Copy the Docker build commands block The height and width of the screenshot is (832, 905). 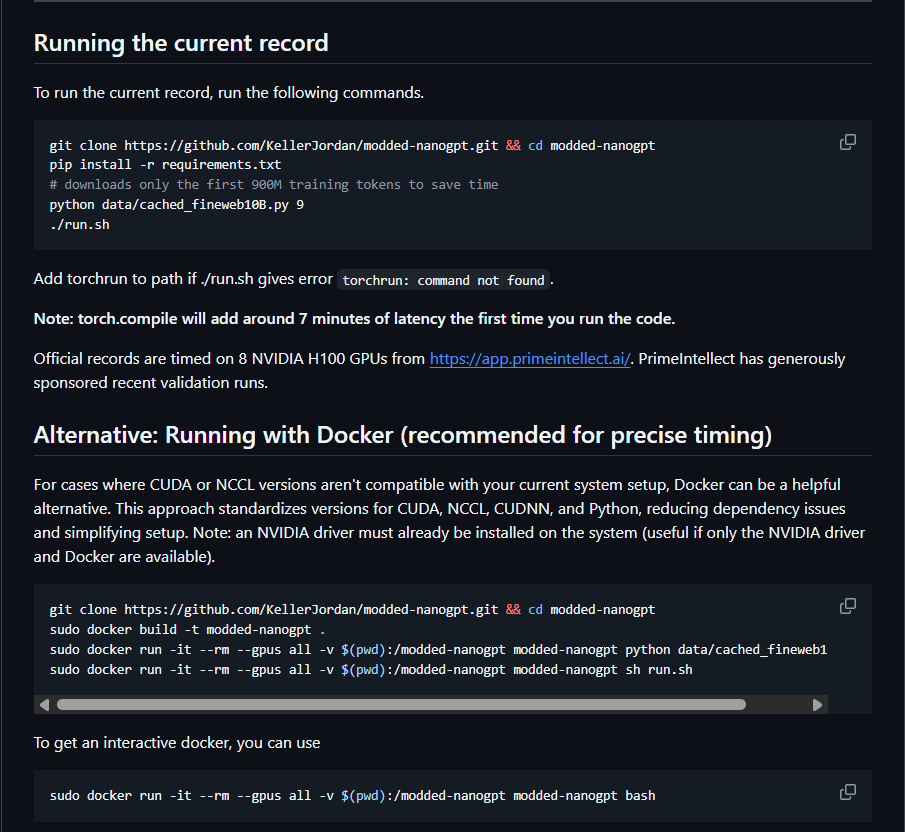[847, 606]
